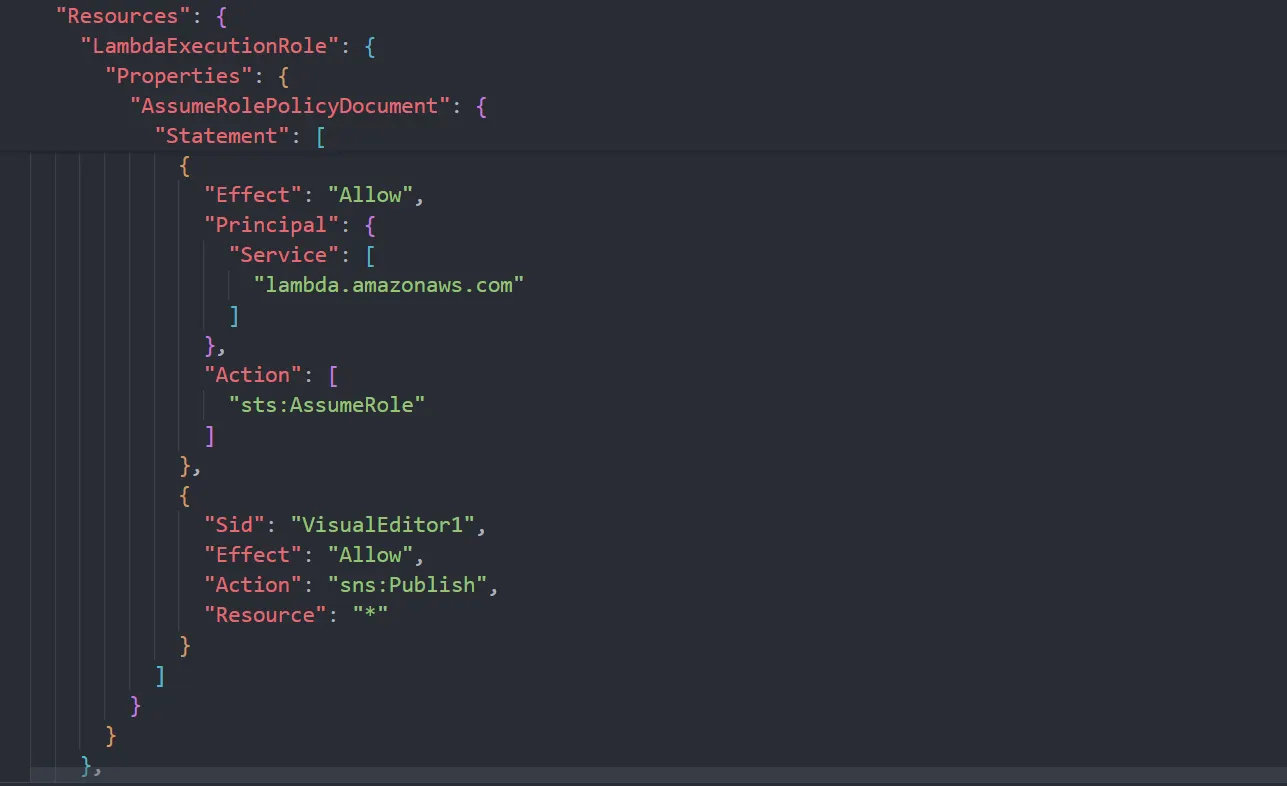The width and height of the screenshot is (1287, 786).
Task: Click the "Allow" value next to Effect
Action: (x=372, y=194)
